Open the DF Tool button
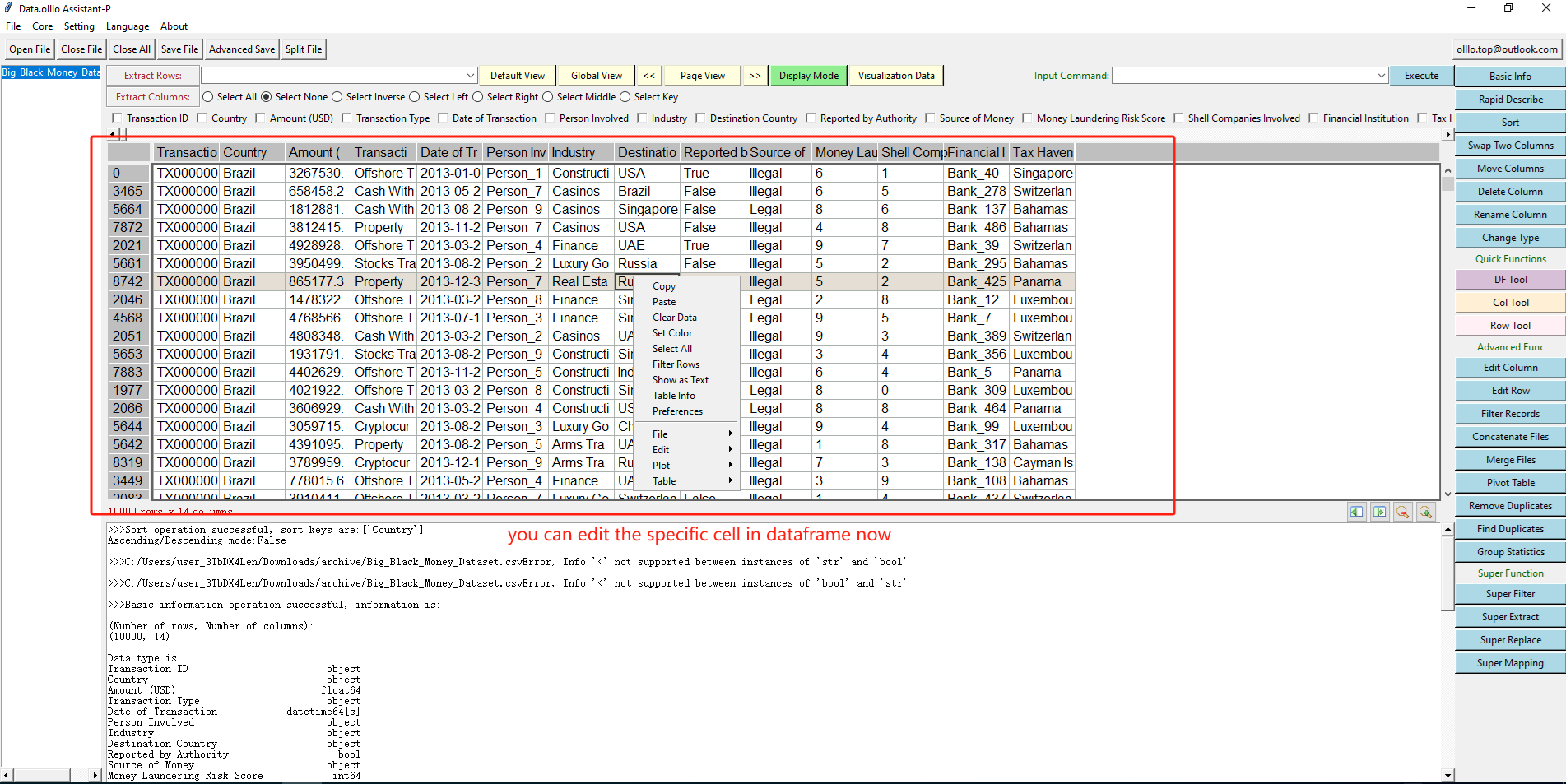Screen dimensions: 1566x784 coord(1510,280)
